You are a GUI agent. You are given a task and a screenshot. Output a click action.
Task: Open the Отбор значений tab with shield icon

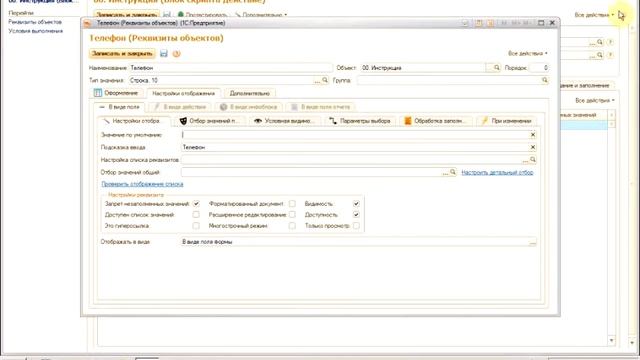pos(209,121)
